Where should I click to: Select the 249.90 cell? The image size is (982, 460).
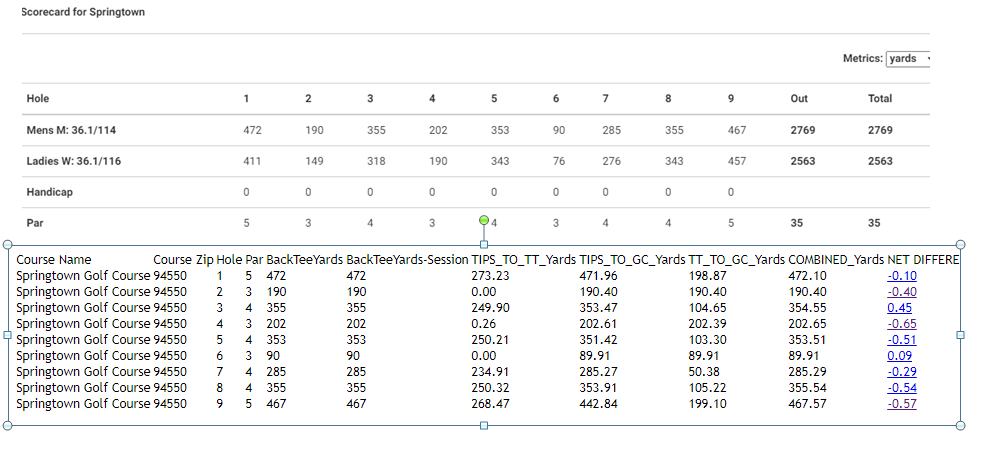click(490, 308)
